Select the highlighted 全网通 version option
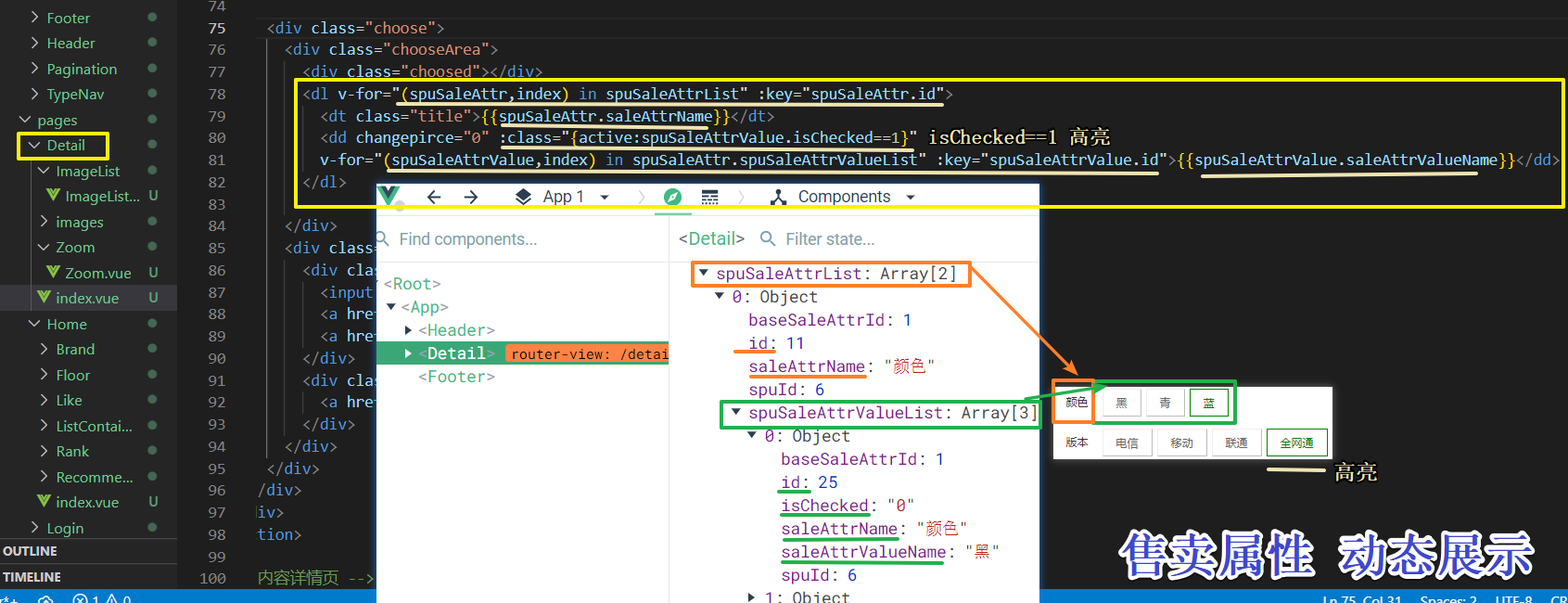 [x=1296, y=443]
